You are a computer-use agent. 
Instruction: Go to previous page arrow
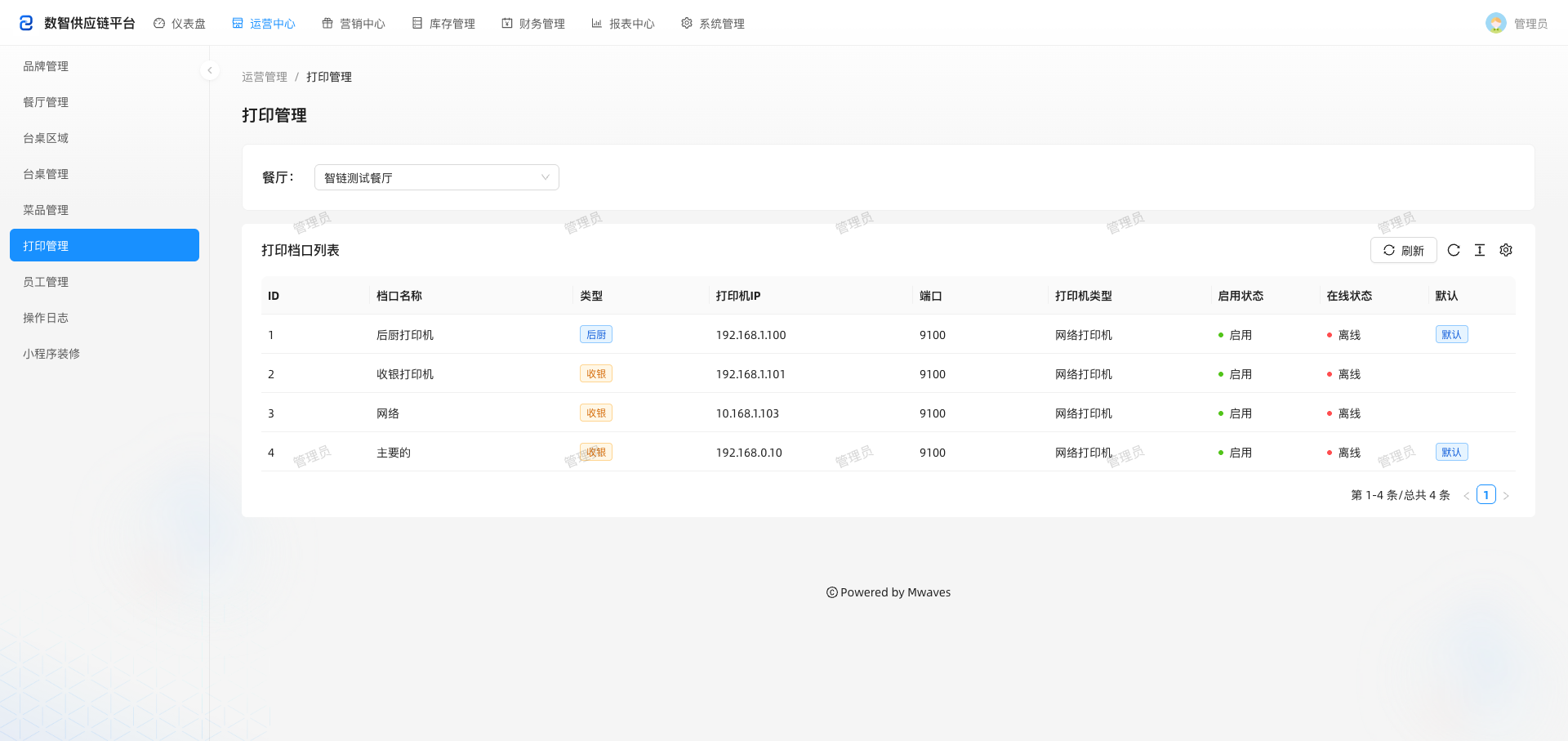click(x=1467, y=495)
